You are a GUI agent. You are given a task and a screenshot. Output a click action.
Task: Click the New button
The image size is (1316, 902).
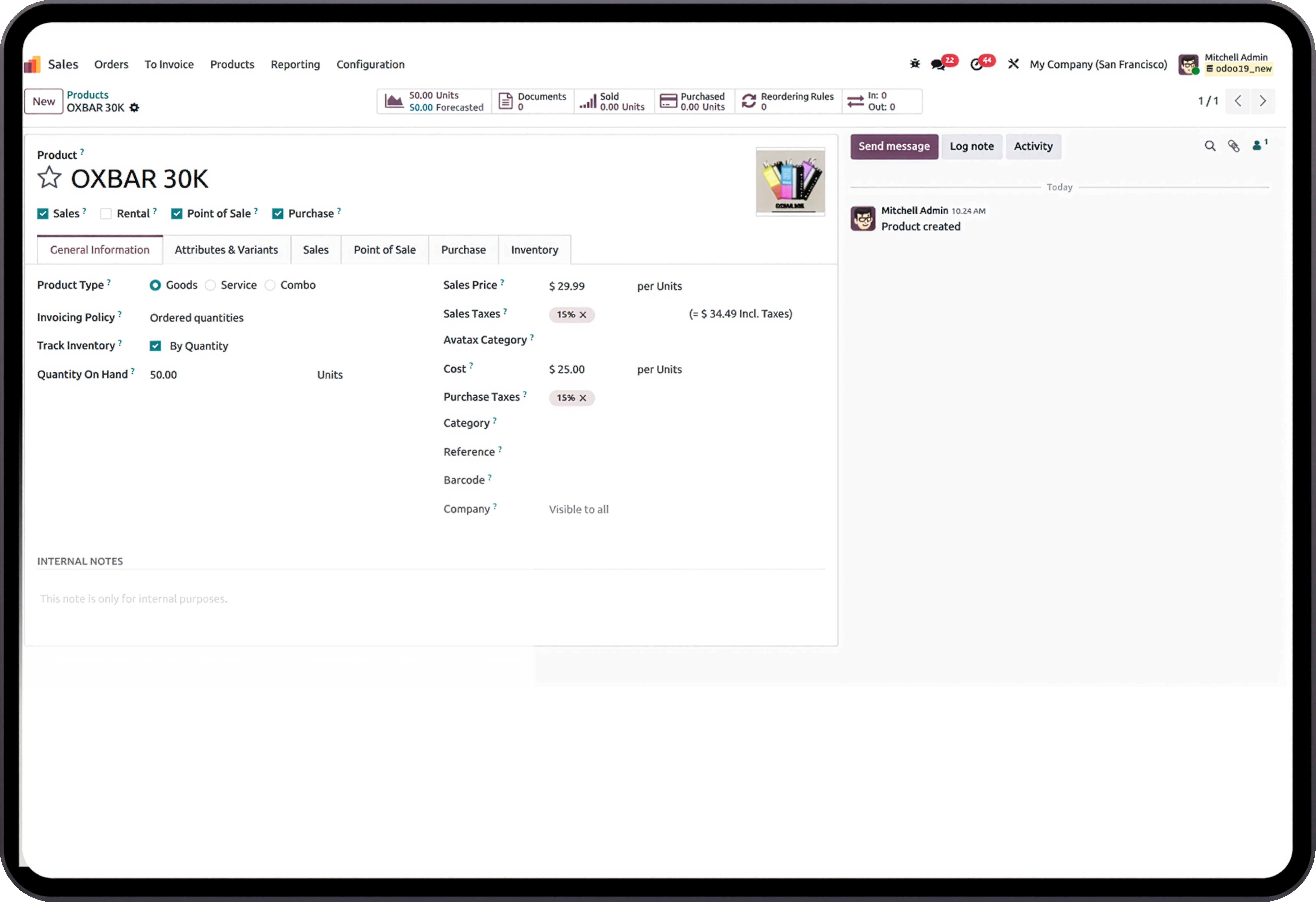pos(44,101)
